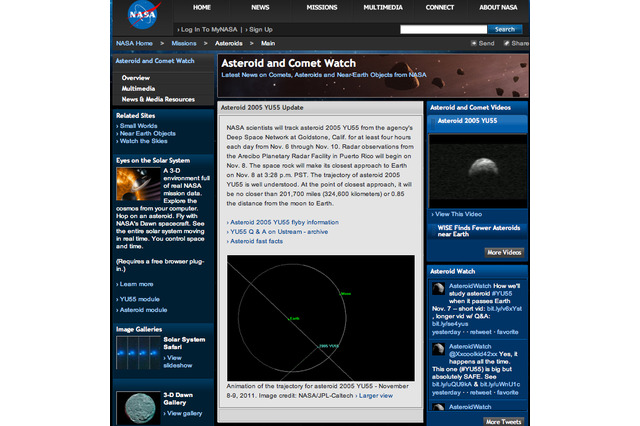The width and height of the screenshot is (640, 426).
Task: Click the Learn more link
Action: click(x=136, y=284)
